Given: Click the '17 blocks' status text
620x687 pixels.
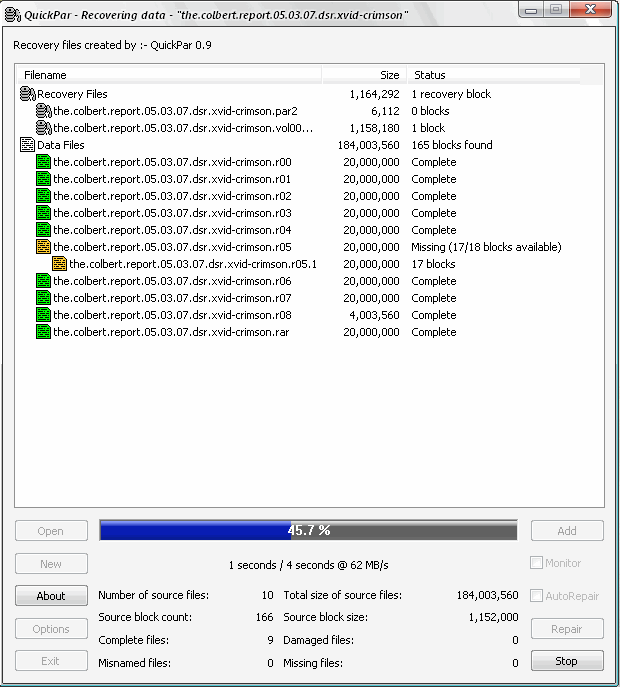Looking at the screenshot, I should [x=433, y=264].
